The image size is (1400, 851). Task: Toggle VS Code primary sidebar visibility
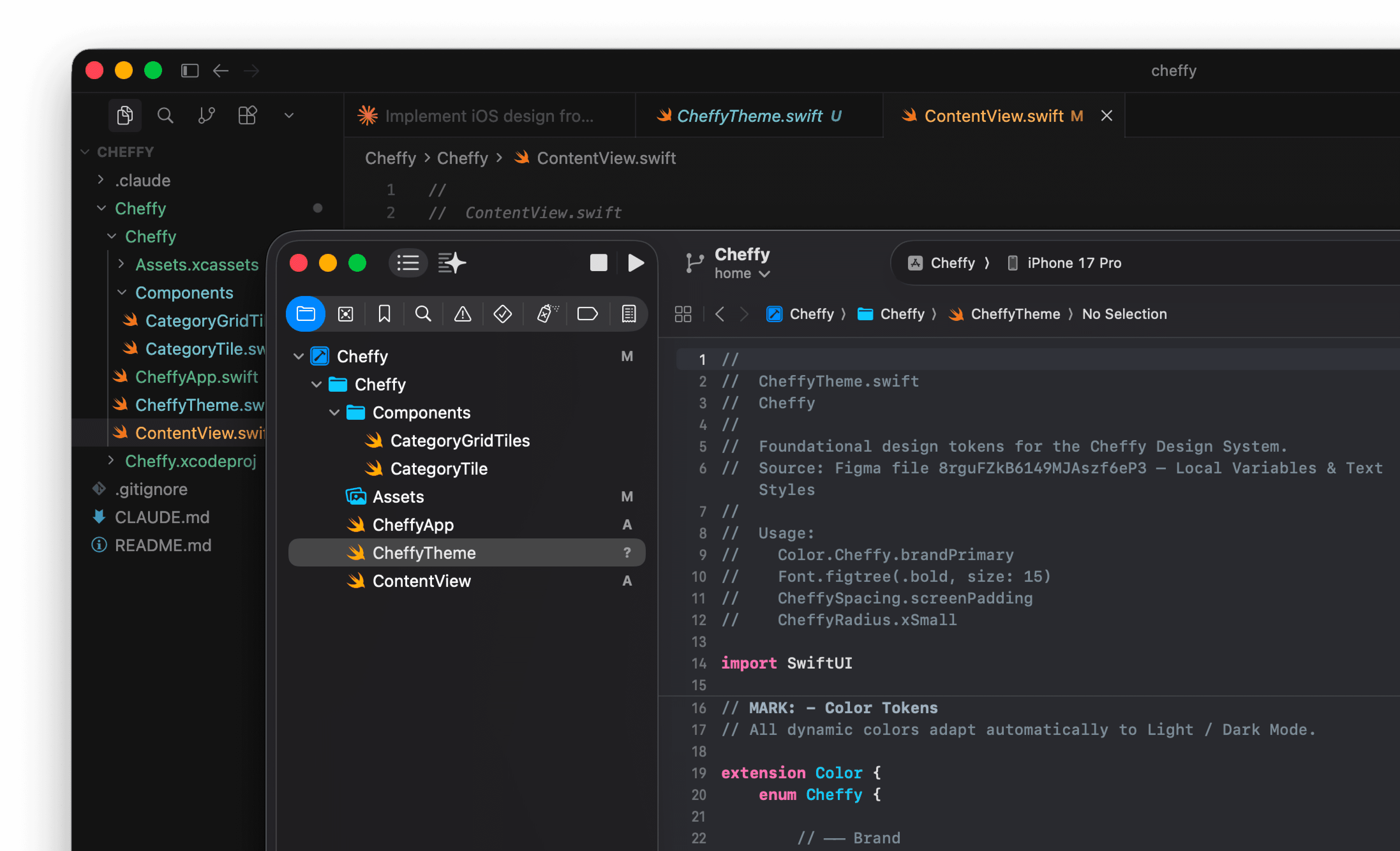pos(190,70)
